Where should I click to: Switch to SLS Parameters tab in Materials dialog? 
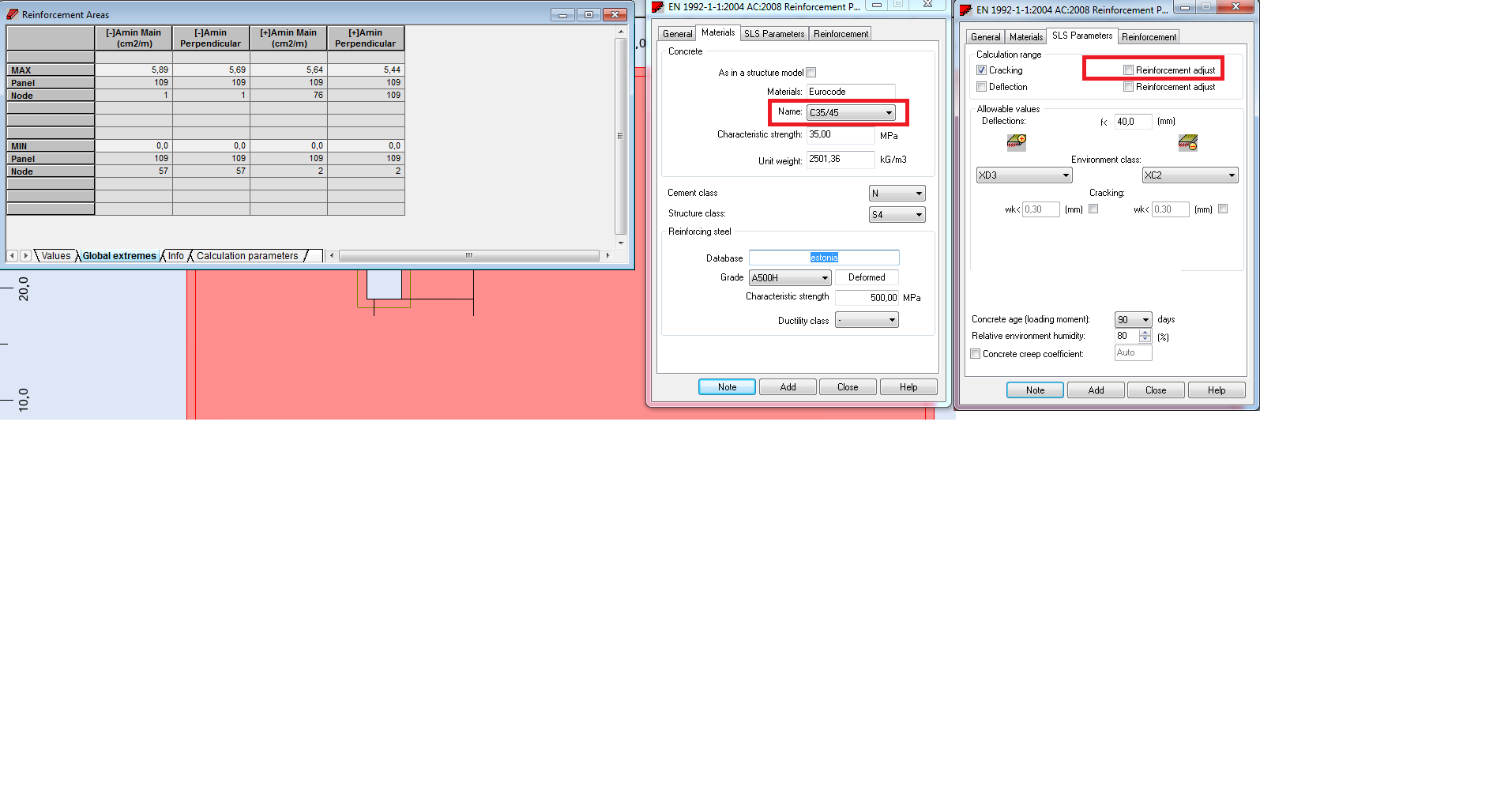click(773, 34)
